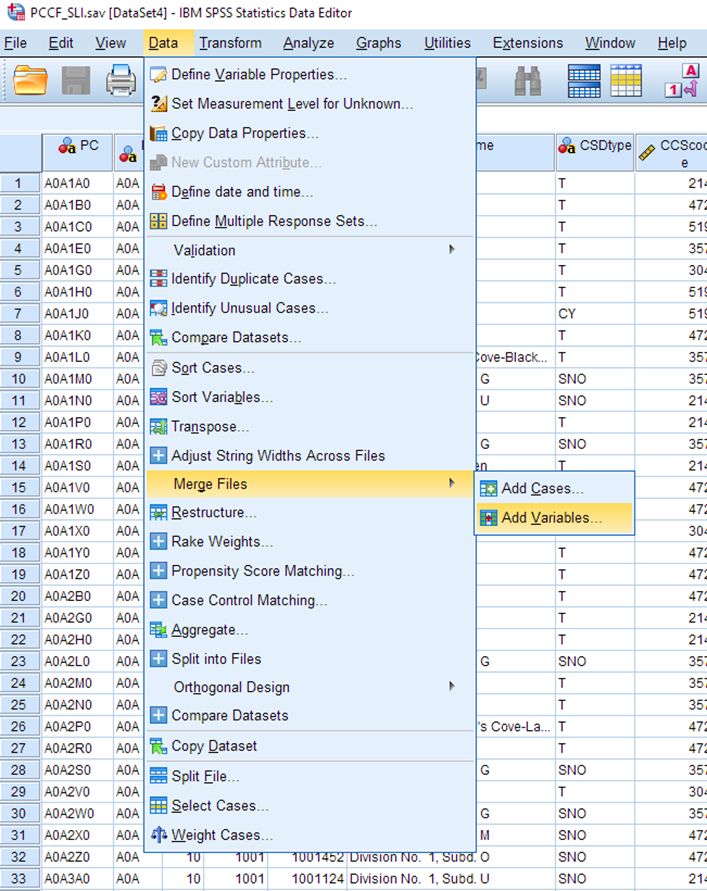Open the File menu
707x891 pixels.
[x=15, y=43]
